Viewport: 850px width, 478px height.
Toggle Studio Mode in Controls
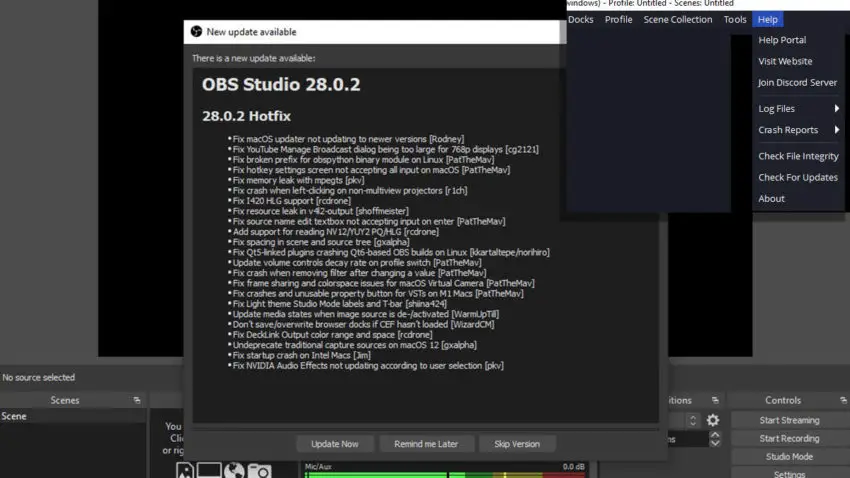[789, 457]
